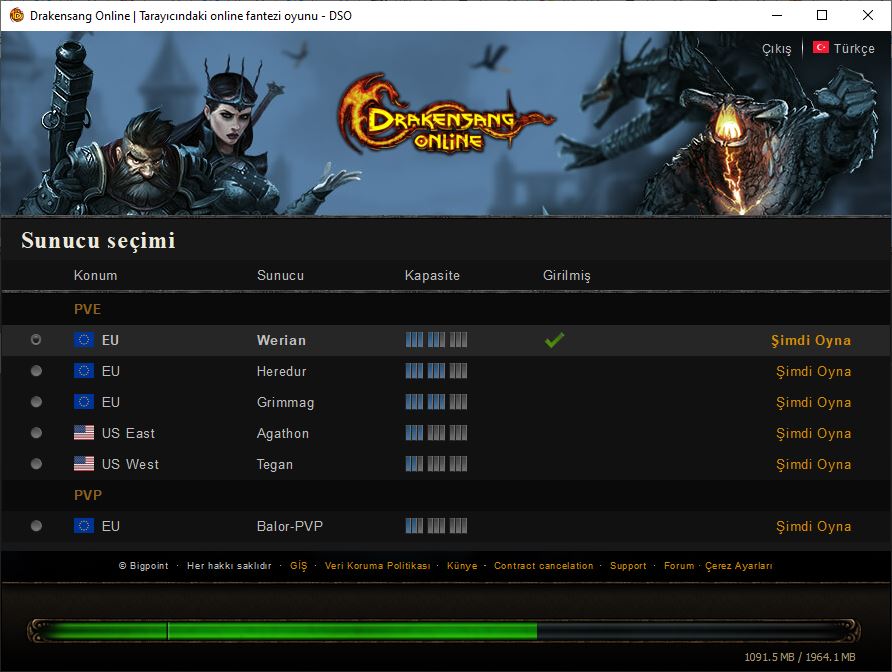Click the US flag in the Tegan row

click(x=84, y=464)
